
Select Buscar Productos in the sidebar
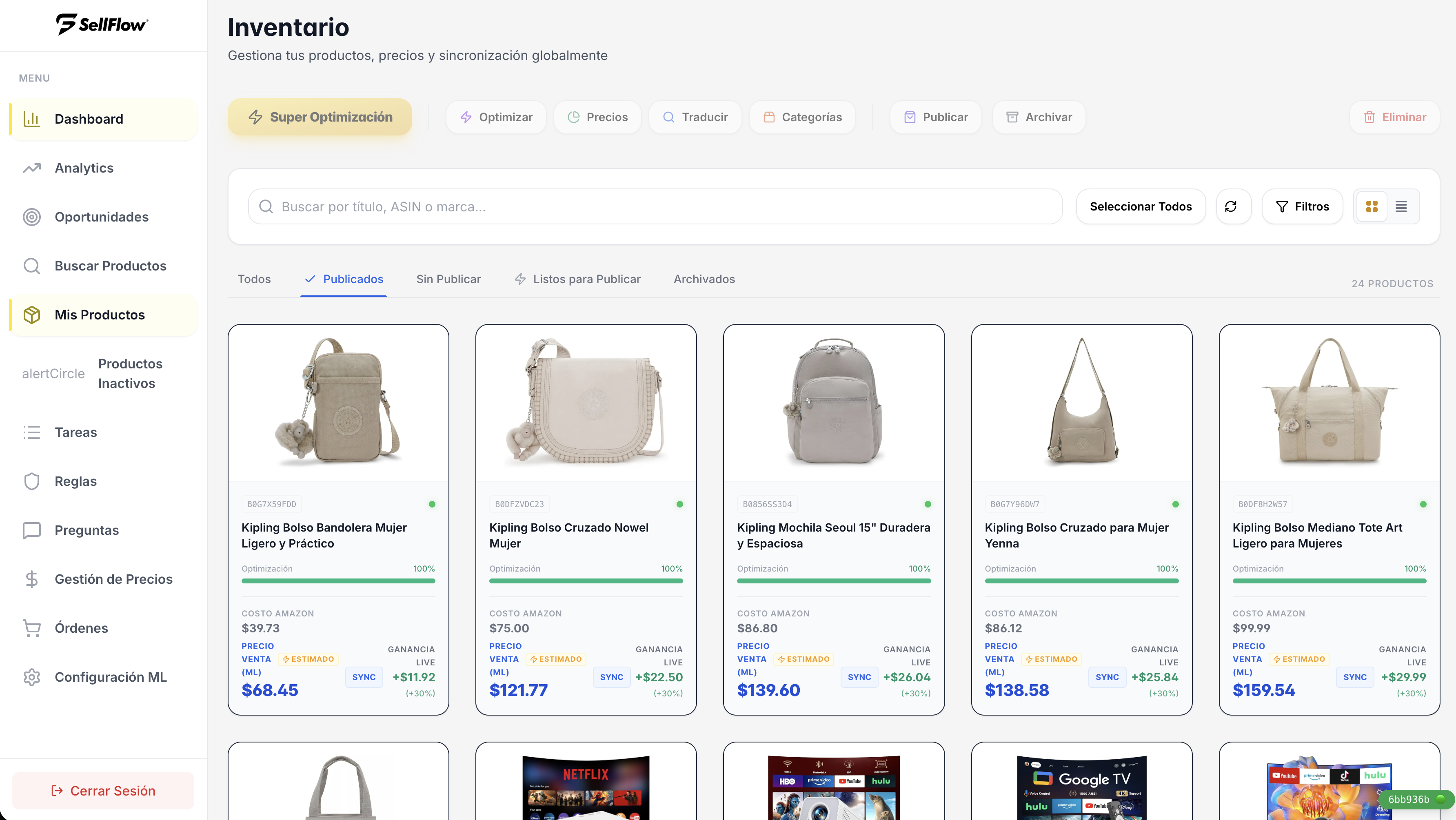click(x=110, y=266)
